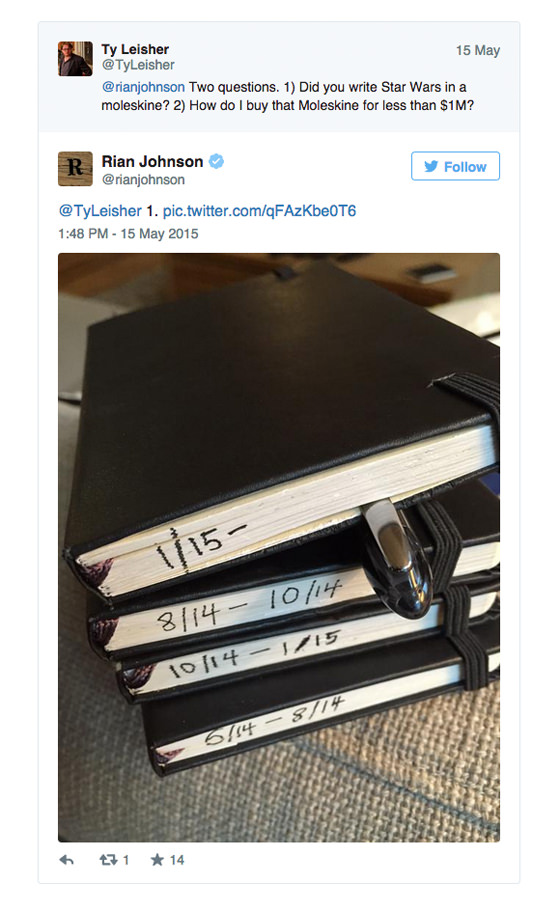Open the 15 May timestamp
560x911 pixels.
pos(478,51)
